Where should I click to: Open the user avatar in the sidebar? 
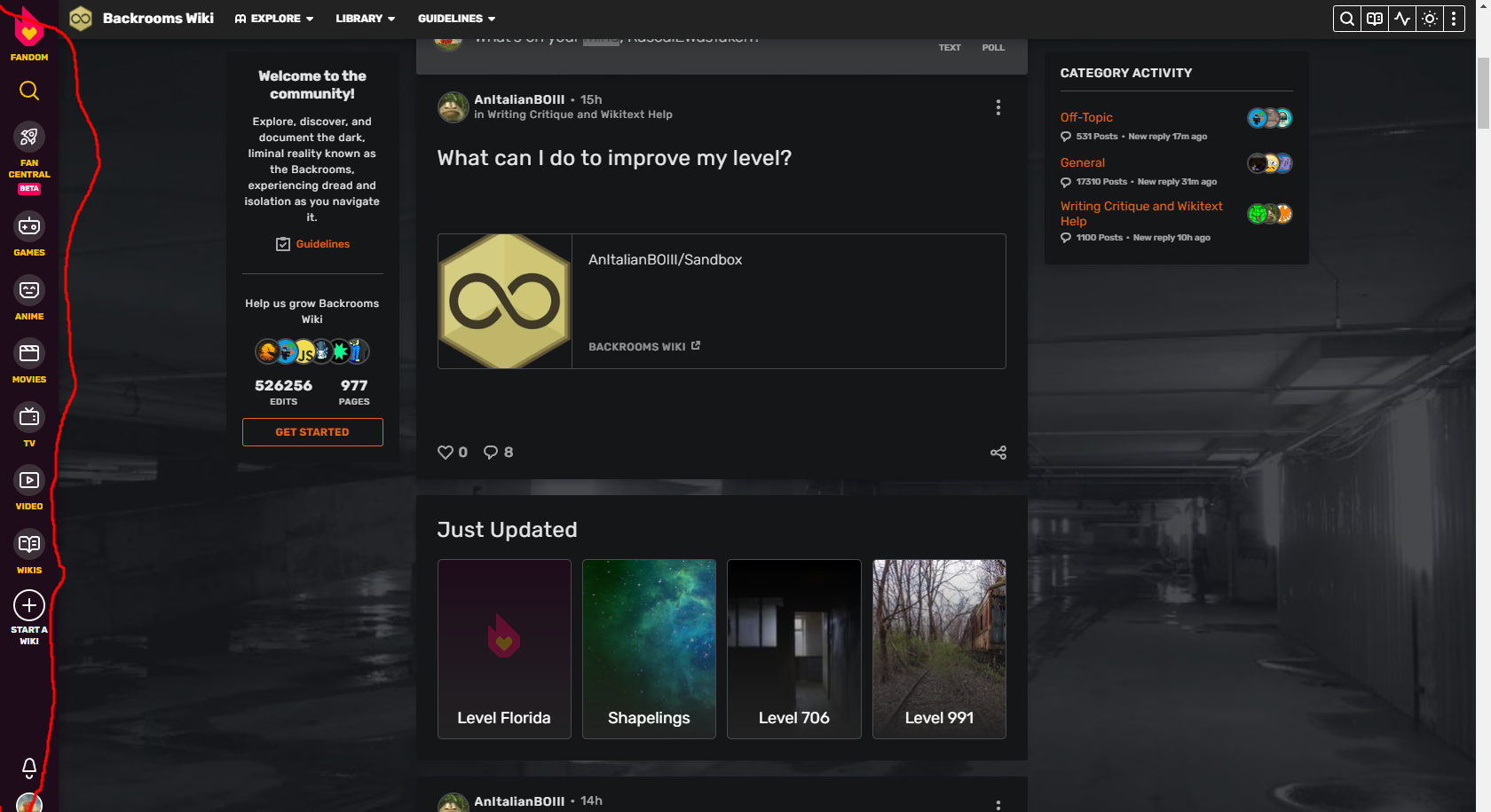click(29, 802)
